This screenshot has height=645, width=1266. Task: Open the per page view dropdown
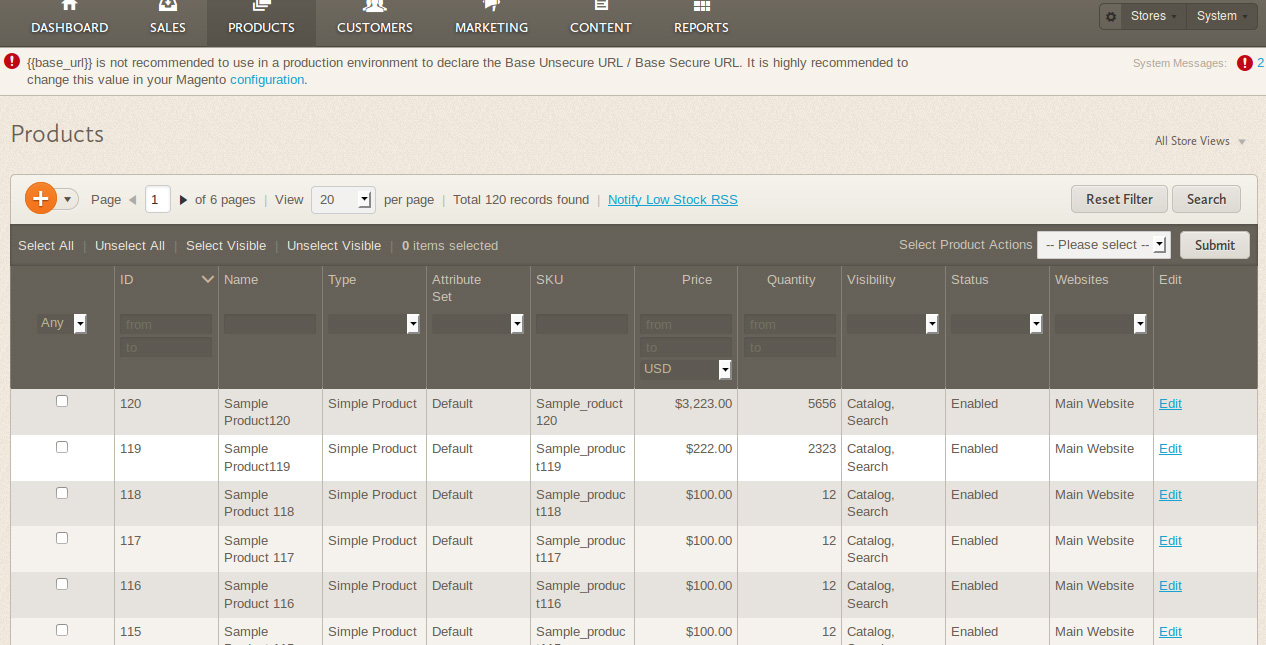coord(342,199)
